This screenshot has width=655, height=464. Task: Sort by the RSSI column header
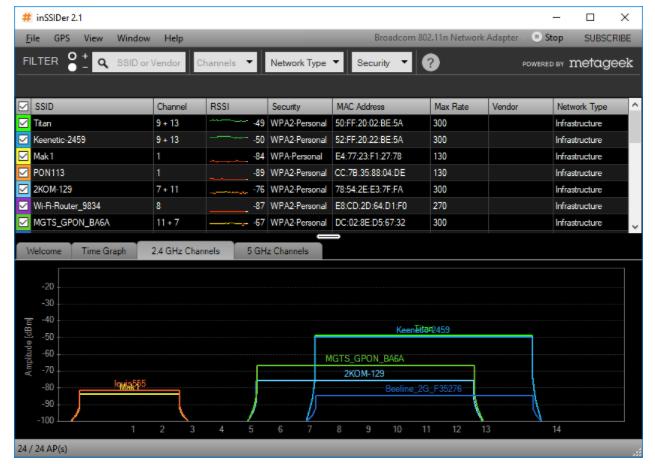237,106
